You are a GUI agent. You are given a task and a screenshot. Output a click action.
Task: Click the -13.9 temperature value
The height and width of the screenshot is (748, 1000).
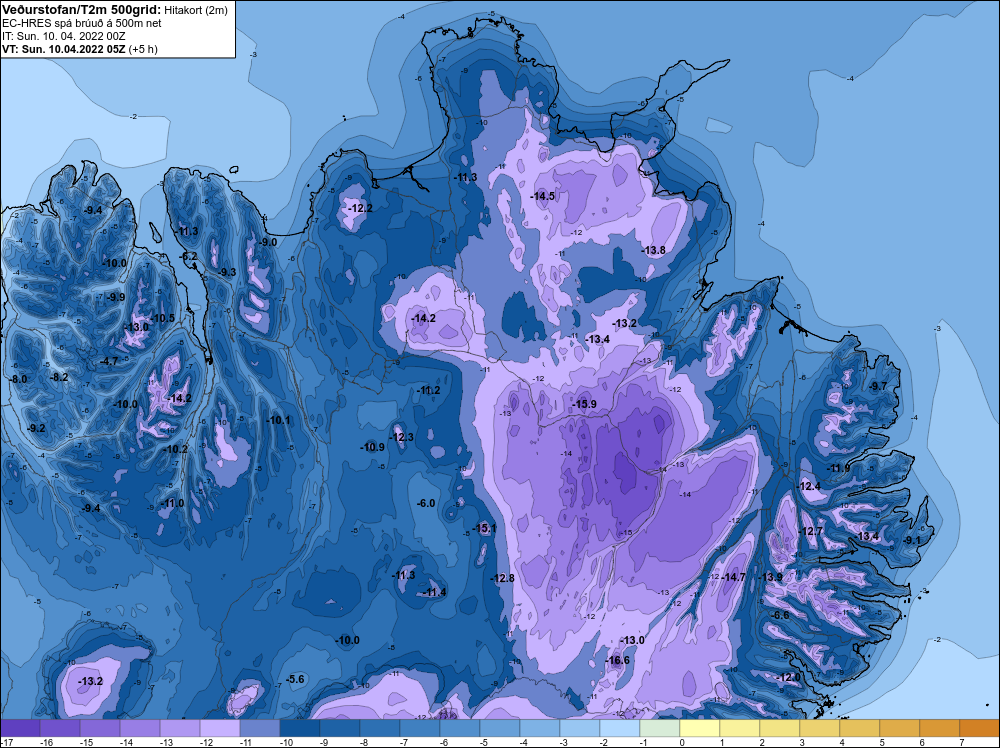coord(770,577)
